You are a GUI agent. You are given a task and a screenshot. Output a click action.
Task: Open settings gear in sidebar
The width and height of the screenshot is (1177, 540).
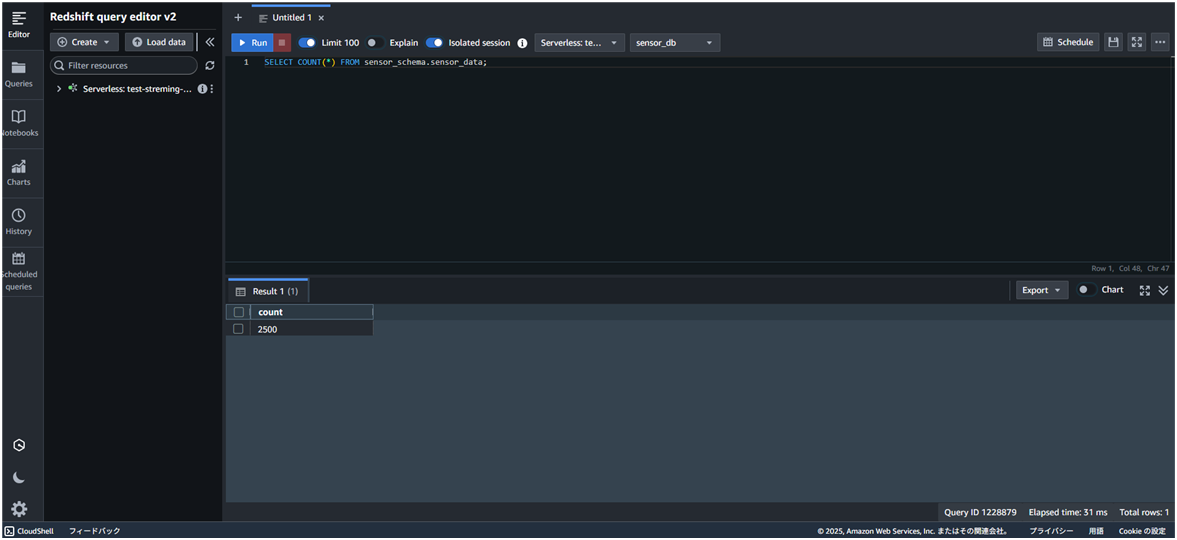tap(20, 509)
